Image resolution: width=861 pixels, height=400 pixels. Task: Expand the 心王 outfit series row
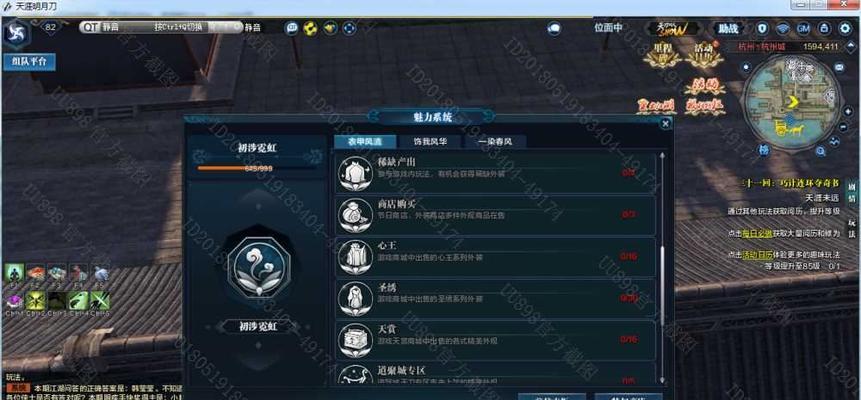coord(495,256)
